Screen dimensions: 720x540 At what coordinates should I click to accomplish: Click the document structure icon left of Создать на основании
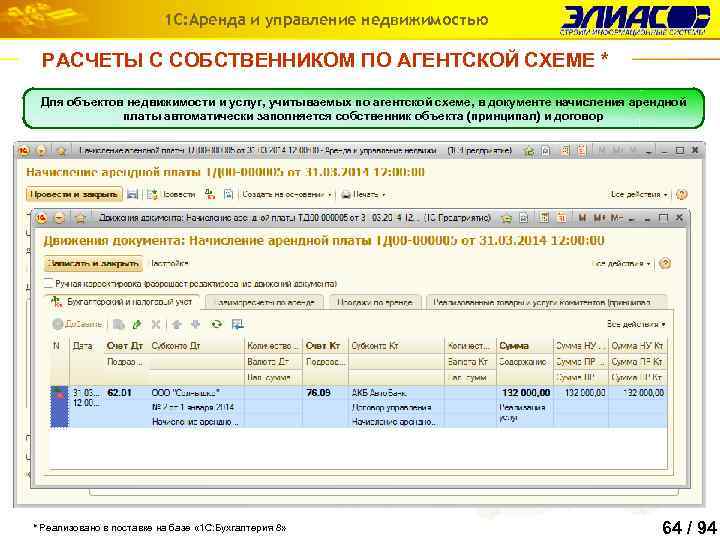[228, 194]
